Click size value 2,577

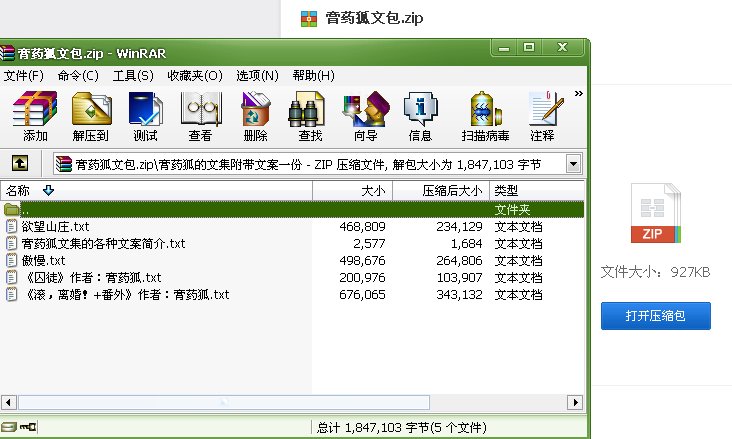(x=369, y=243)
